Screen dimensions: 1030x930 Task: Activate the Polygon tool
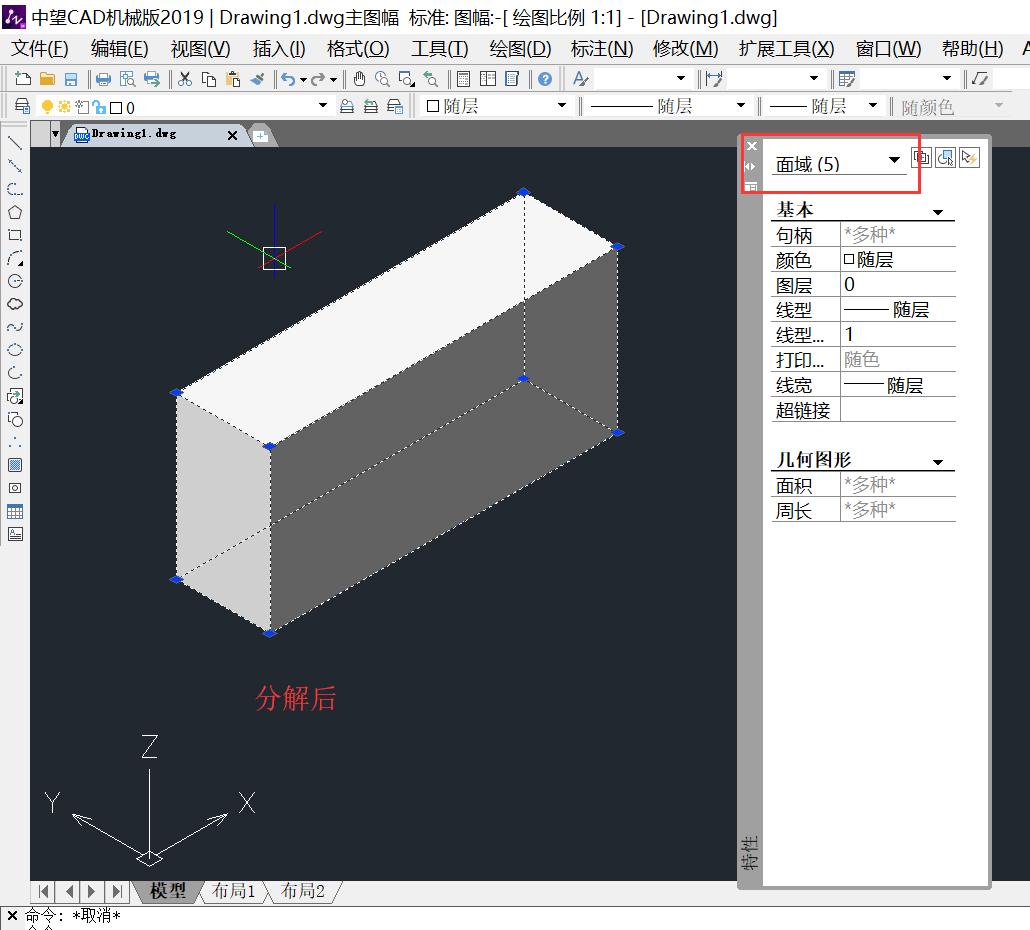pos(14,212)
